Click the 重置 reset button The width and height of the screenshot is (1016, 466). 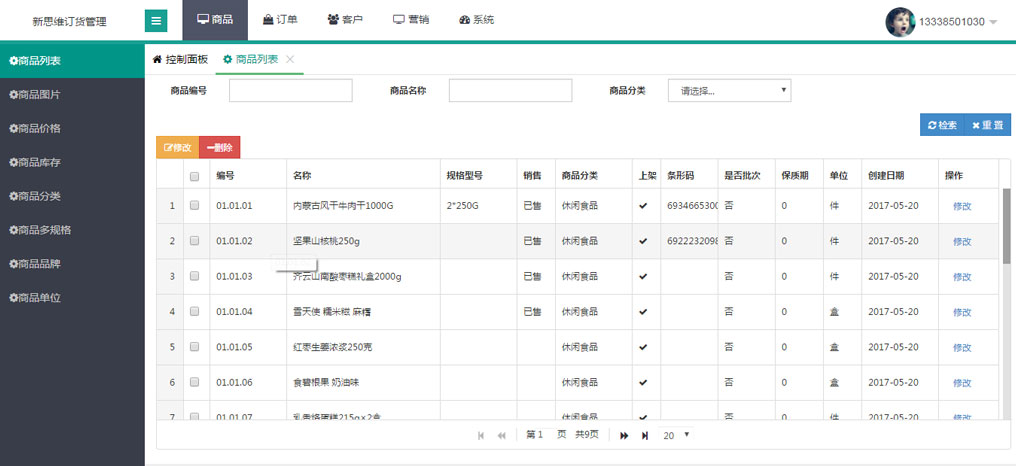[987, 125]
